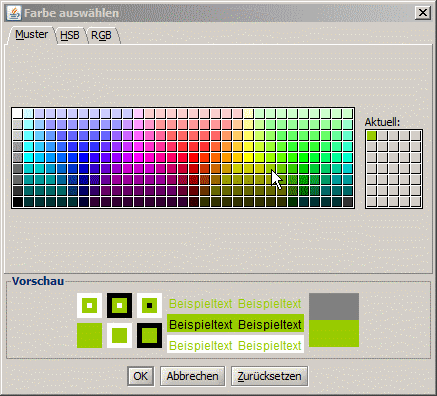Image resolution: width=437 pixels, height=396 pixels.
Task: Choose the pure blue swatch in palette
Action: pyautogui.click(x=84, y=158)
